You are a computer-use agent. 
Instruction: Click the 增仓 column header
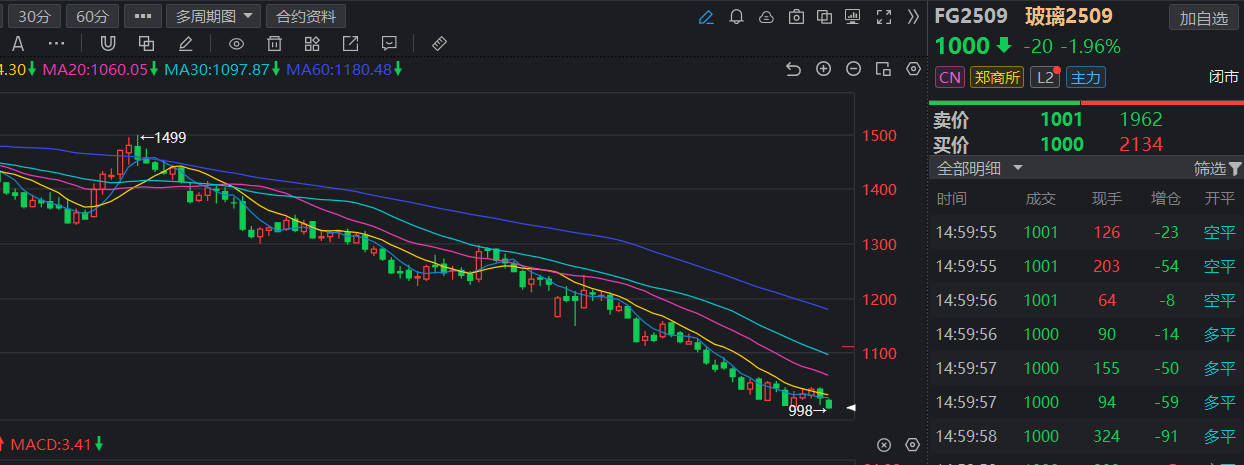point(1165,199)
